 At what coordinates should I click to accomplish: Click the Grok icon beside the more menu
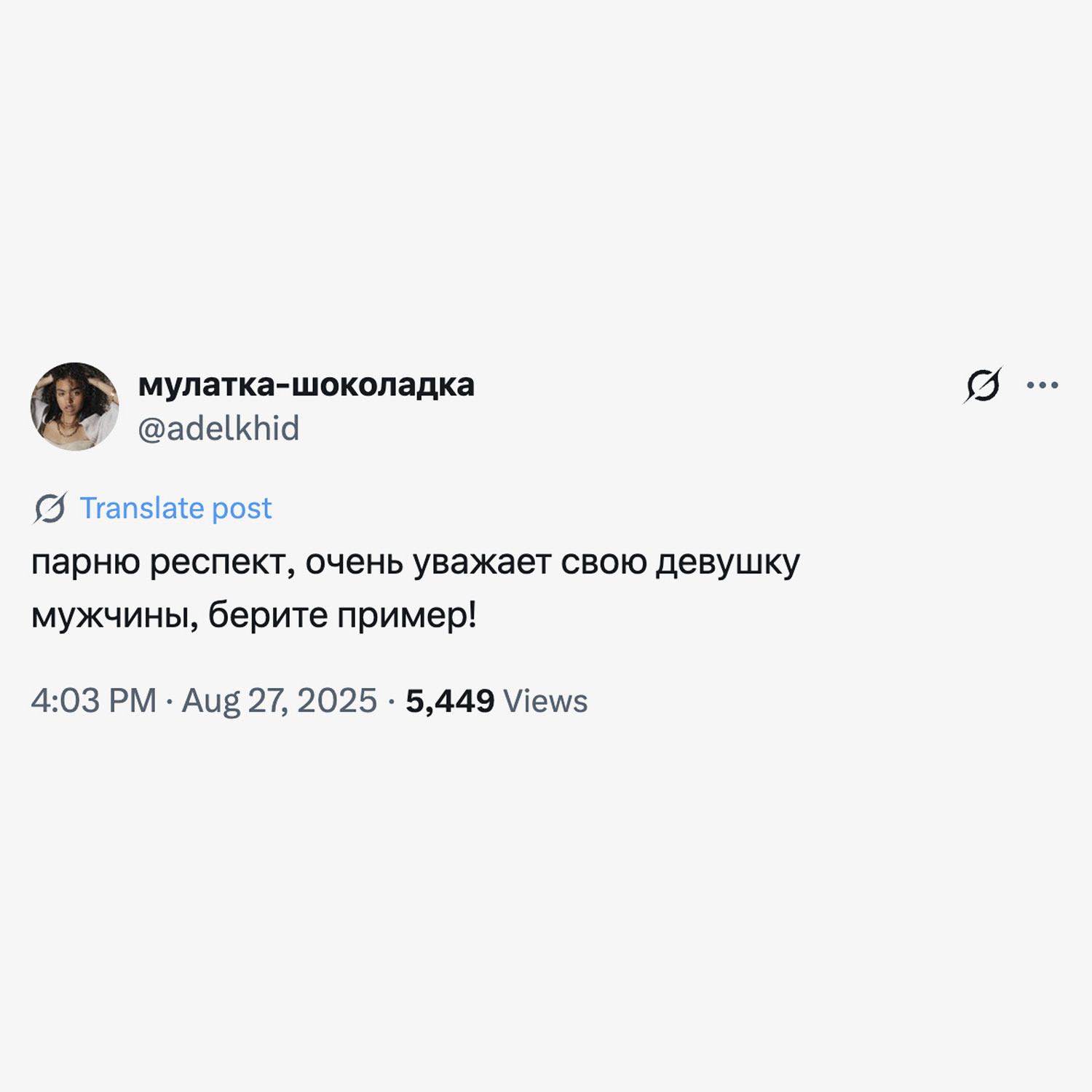(x=983, y=385)
